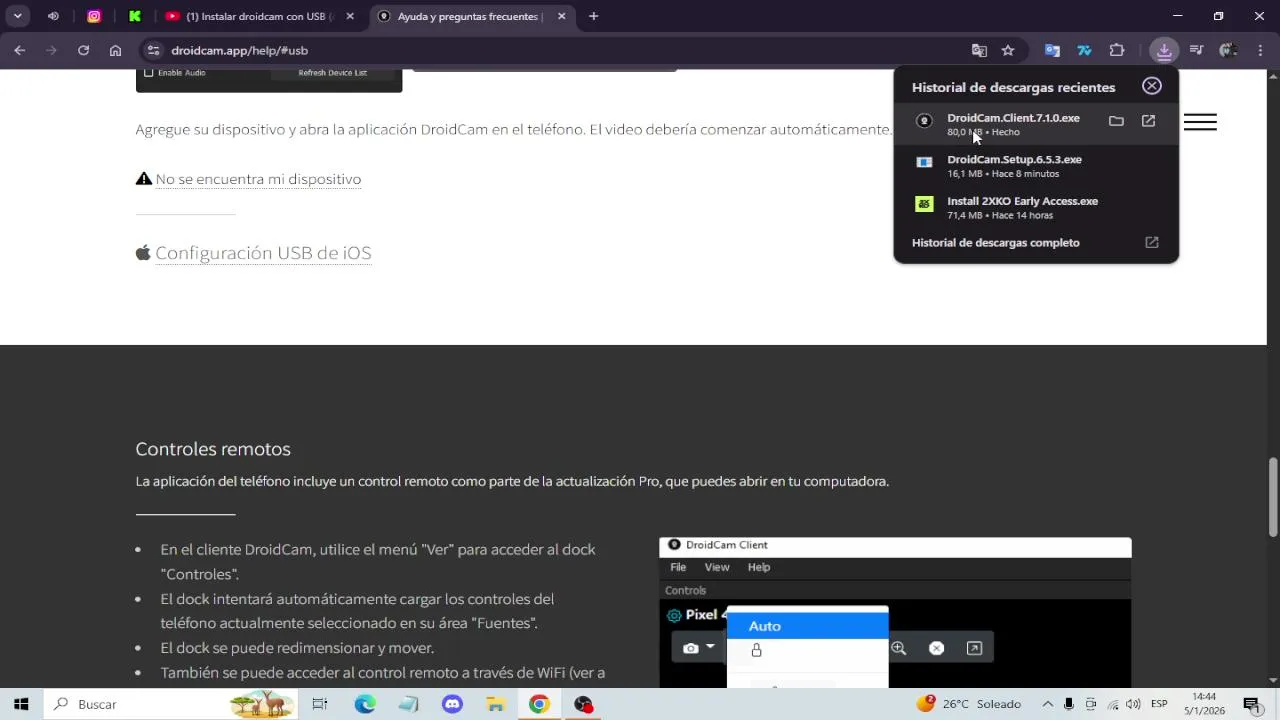The image size is (1280, 720).
Task: Open the Windows notification center
Action: point(1251,704)
